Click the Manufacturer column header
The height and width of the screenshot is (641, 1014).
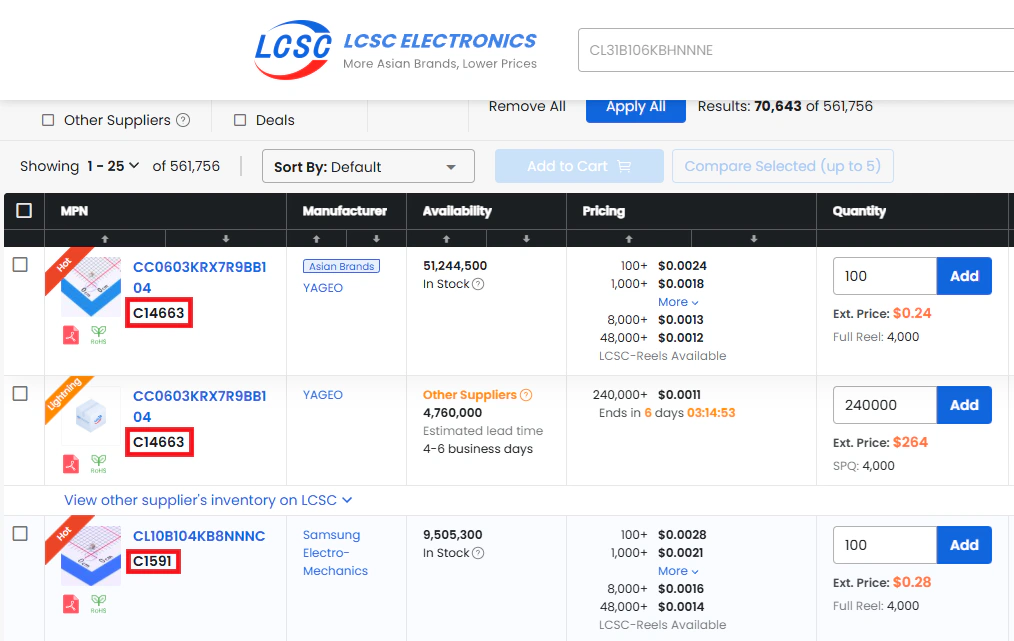click(345, 211)
